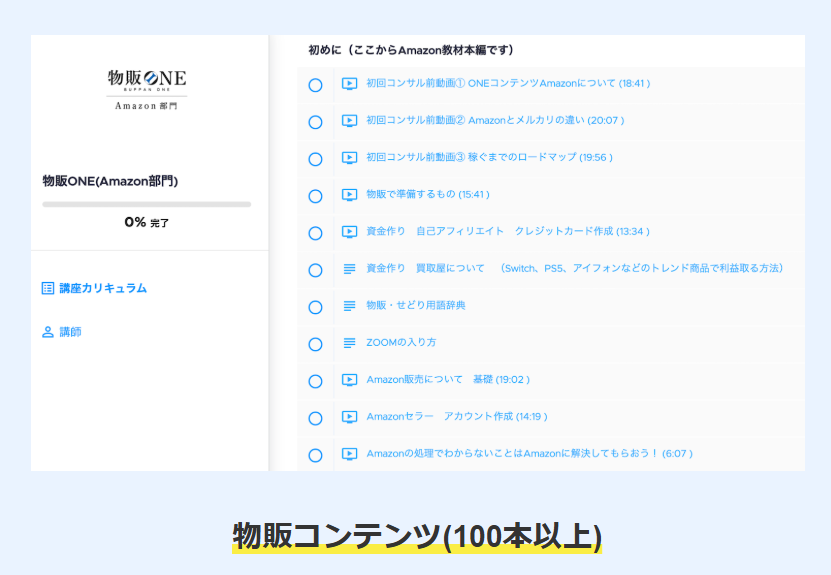Open 講座カリキュラム sidebar menu item
The image size is (831, 575).
pyautogui.click(x=102, y=288)
